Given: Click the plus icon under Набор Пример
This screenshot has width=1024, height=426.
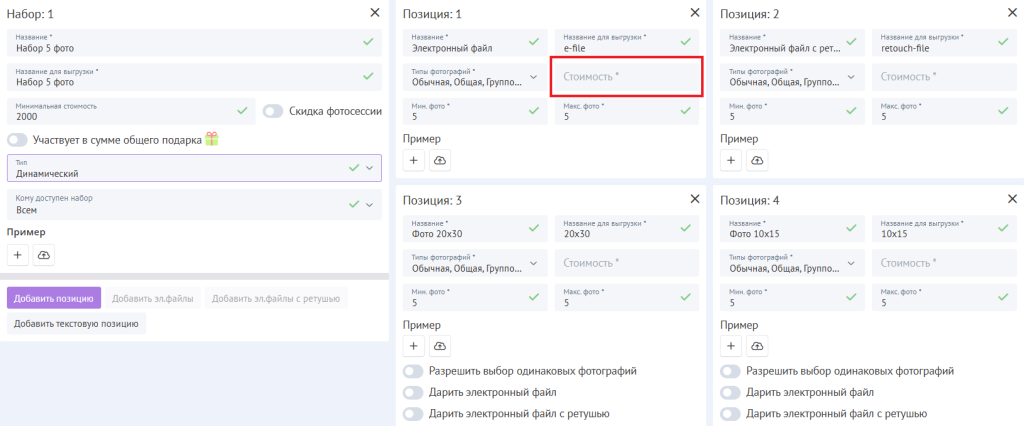Looking at the screenshot, I should tap(18, 256).
